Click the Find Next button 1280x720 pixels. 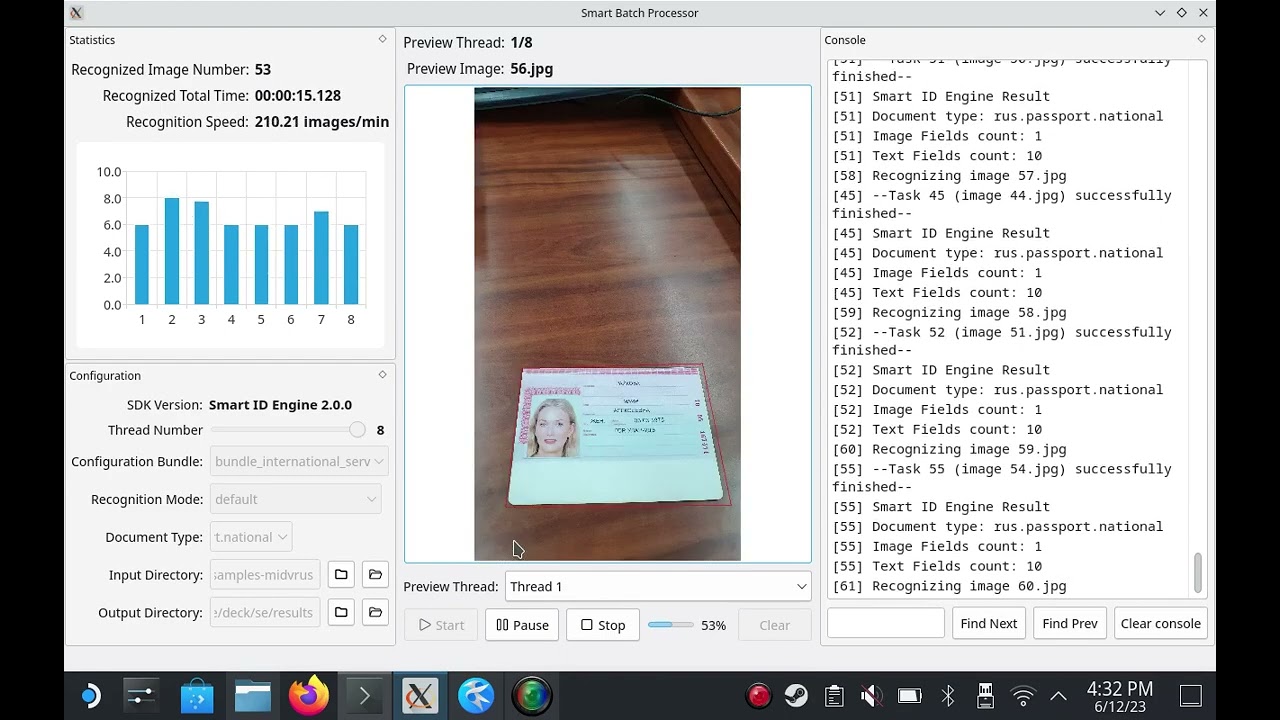point(988,623)
